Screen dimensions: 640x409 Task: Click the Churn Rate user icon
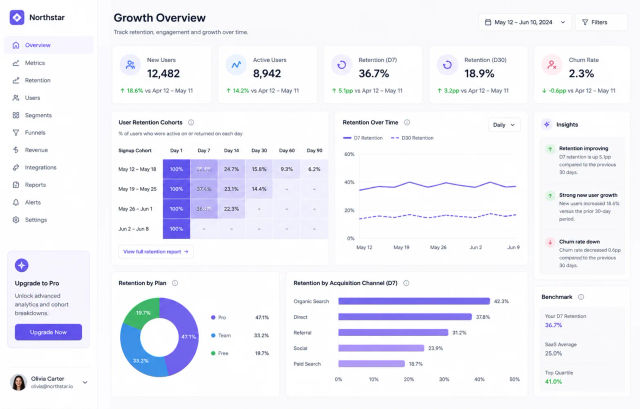coord(552,65)
